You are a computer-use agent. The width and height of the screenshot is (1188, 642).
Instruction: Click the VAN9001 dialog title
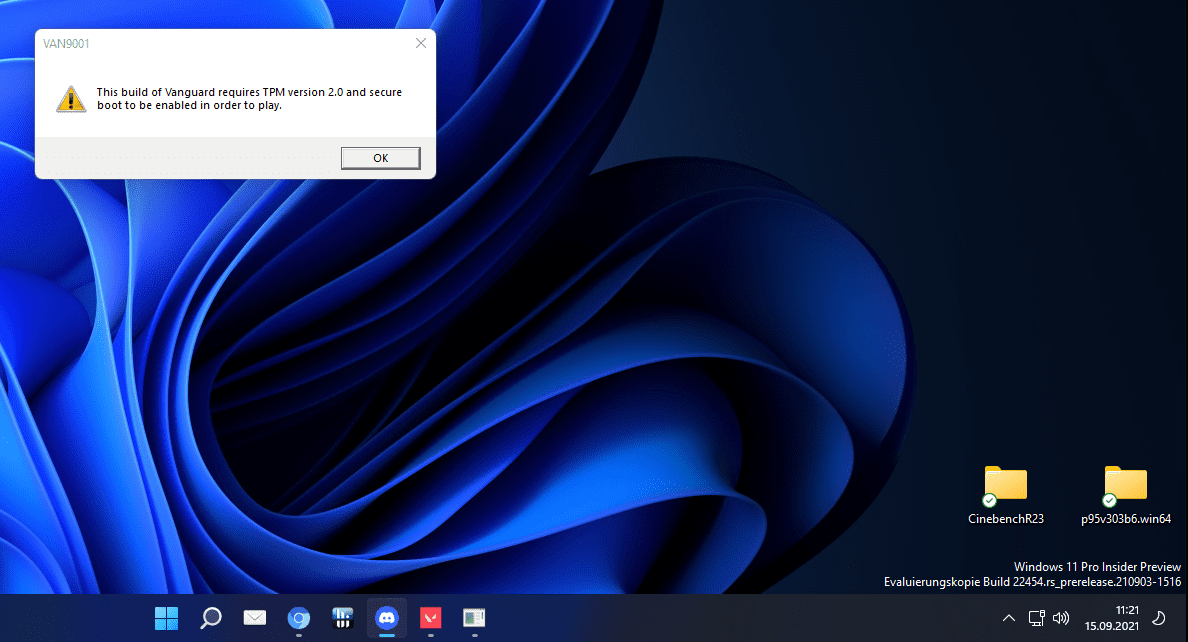66,44
